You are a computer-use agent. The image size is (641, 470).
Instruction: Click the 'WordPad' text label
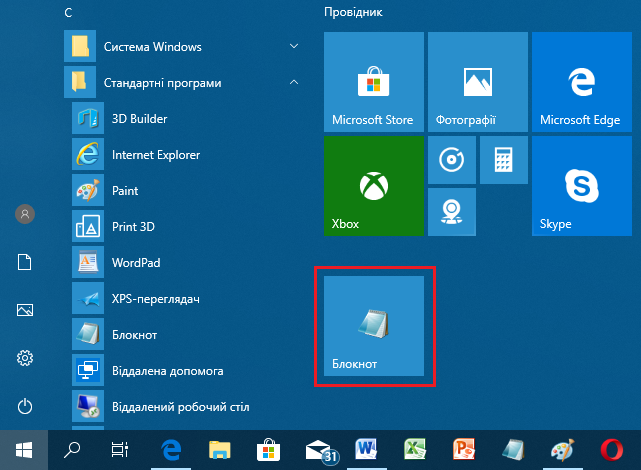coord(136,263)
